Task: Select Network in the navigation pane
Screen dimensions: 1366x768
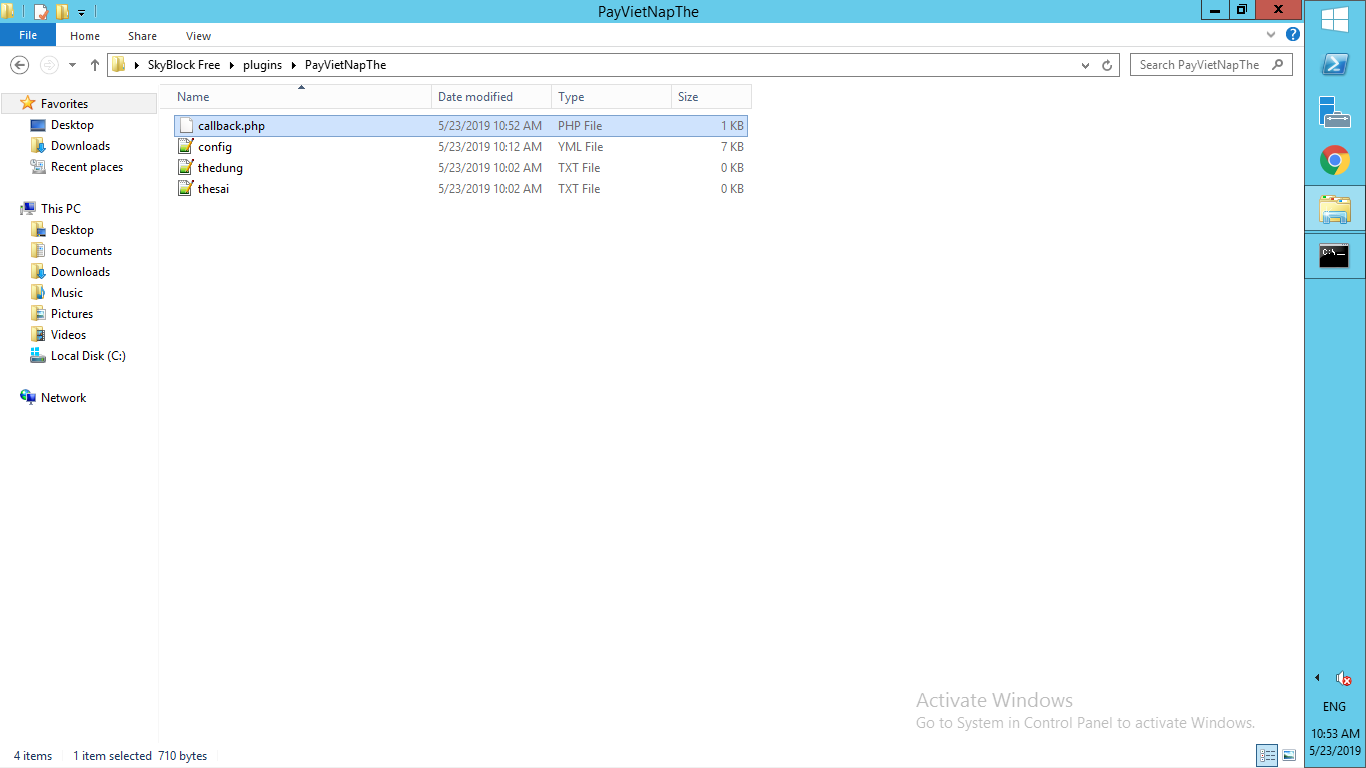Action: click(63, 398)
